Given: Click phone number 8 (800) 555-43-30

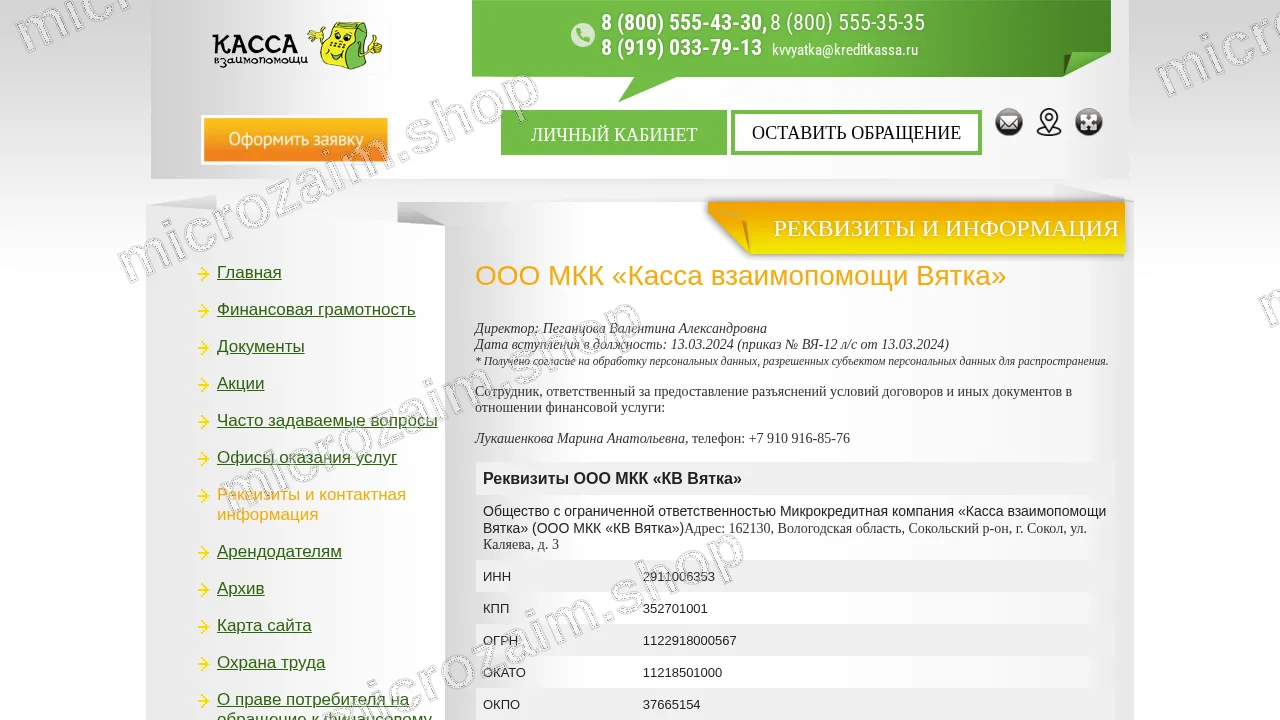Looking at the screenshot, I should coord(684,23).
